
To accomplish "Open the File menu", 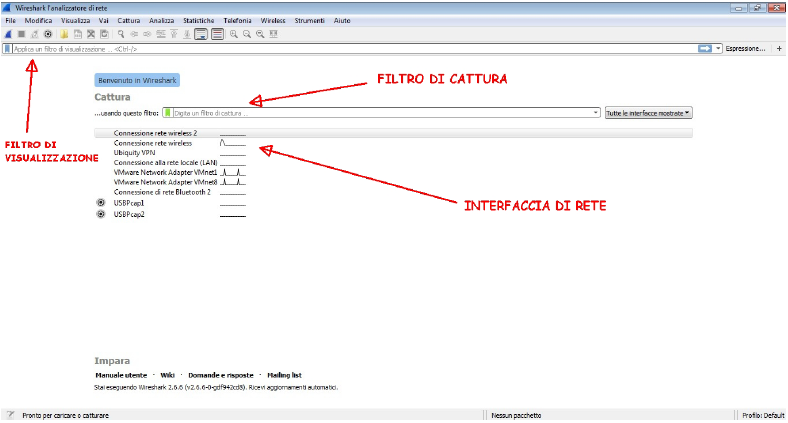I will (x=11, y=21).
